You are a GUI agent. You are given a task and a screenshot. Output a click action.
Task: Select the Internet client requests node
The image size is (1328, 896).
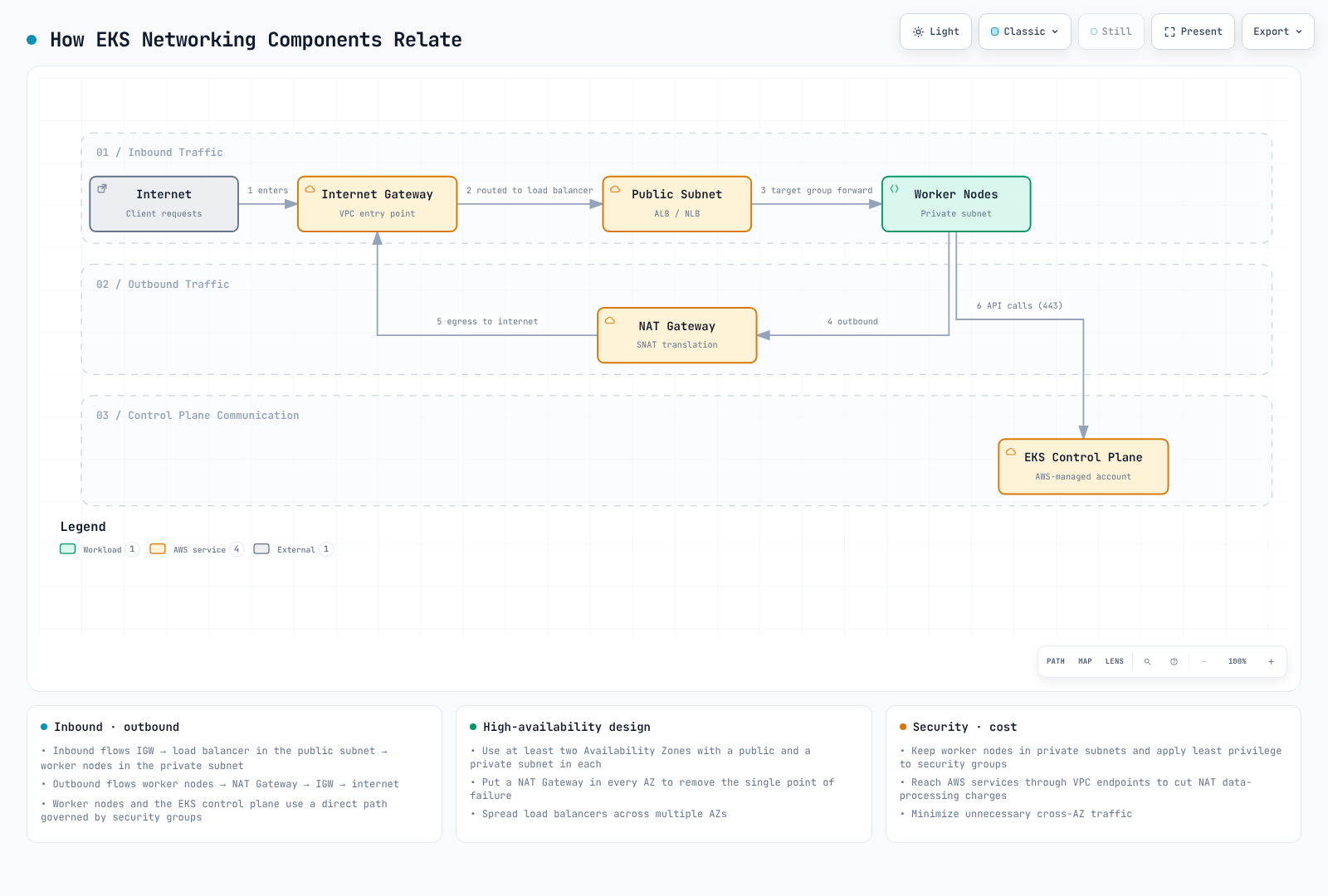(x=164, y=204)
